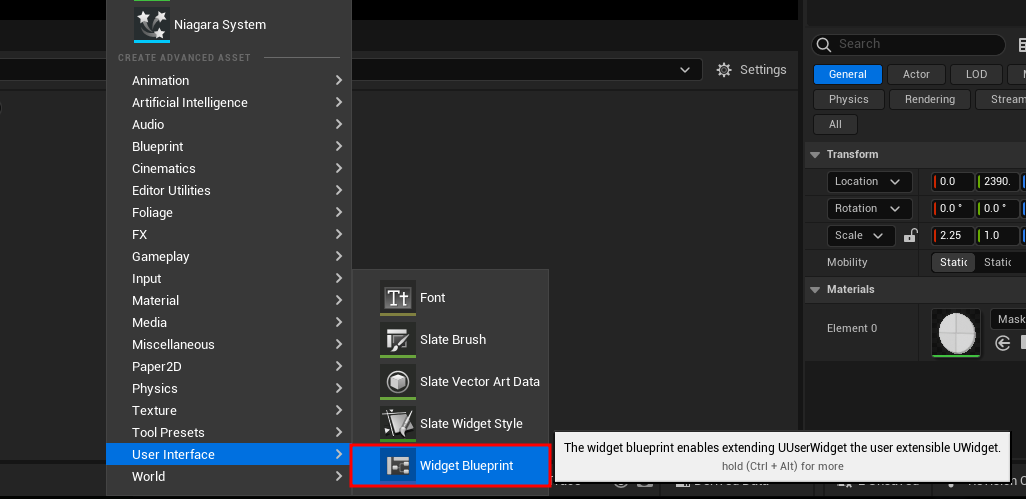
Task: Open the Audio asset category
Action: tap(229, 124)
